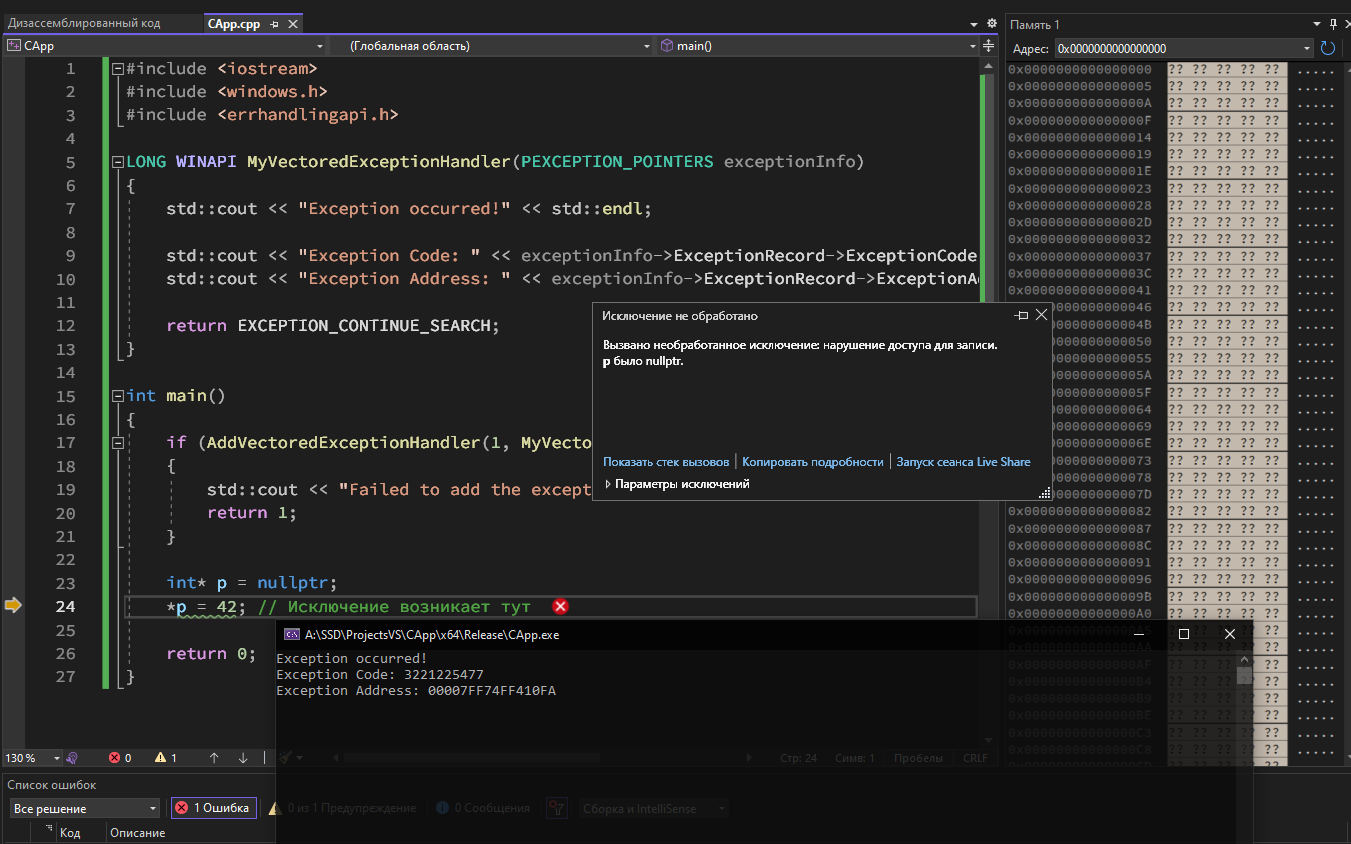Pin the CApp.cpp tab
This screenshot has width=1351, height=844.
[x=275, y=23]
